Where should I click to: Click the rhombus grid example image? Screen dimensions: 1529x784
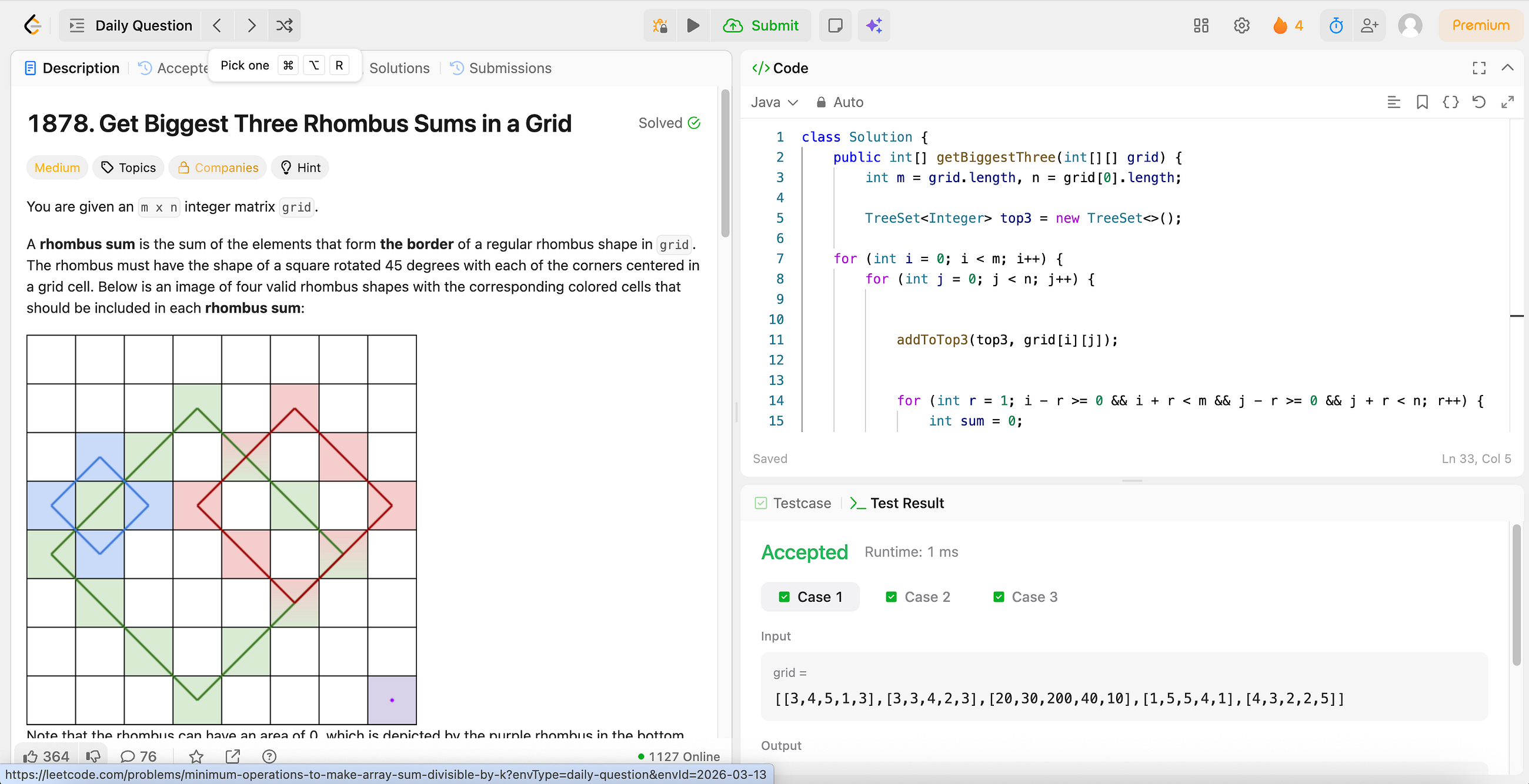[221, 530]
